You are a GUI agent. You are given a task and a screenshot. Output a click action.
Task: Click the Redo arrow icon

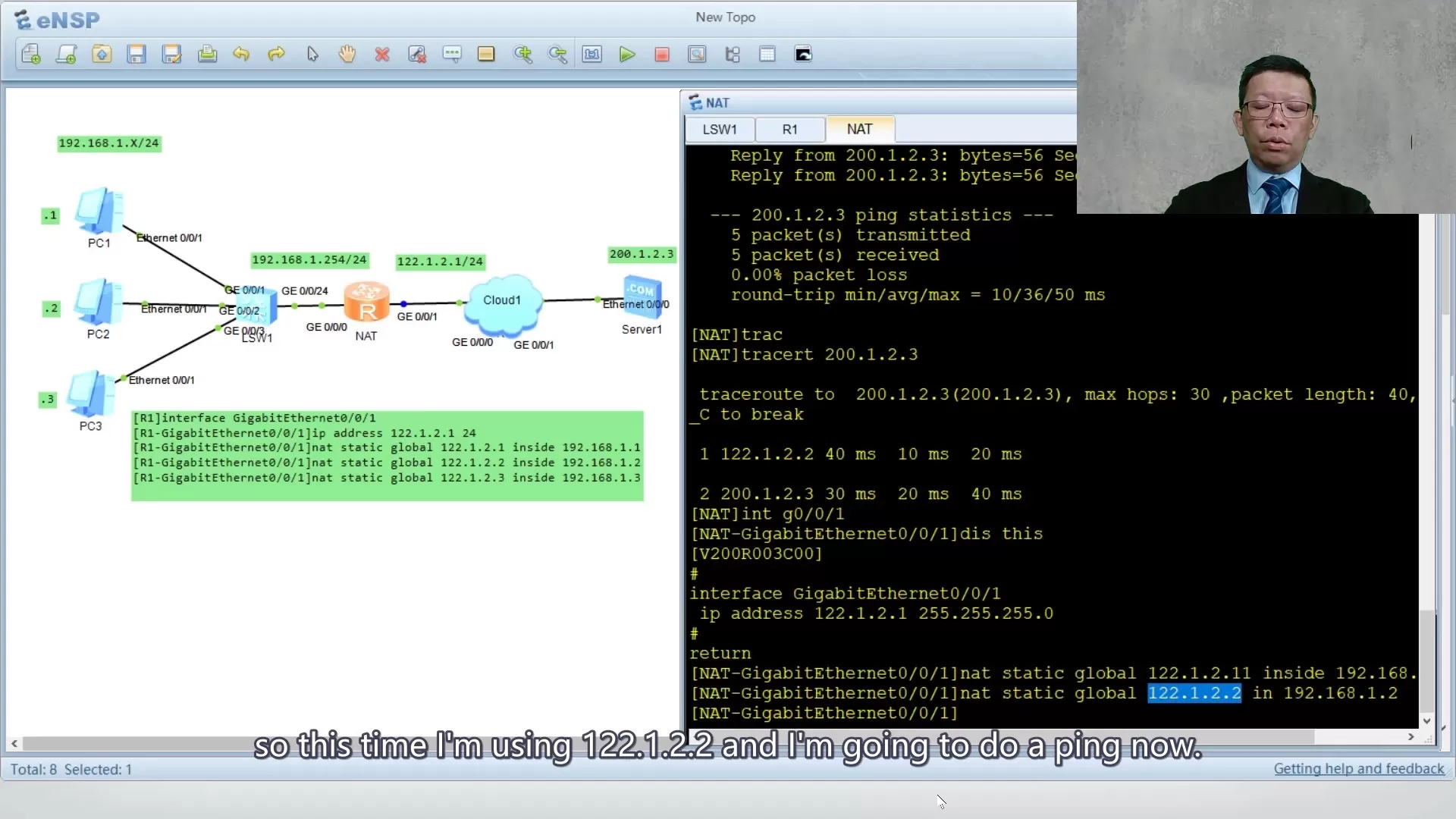(x=276, y=54)
